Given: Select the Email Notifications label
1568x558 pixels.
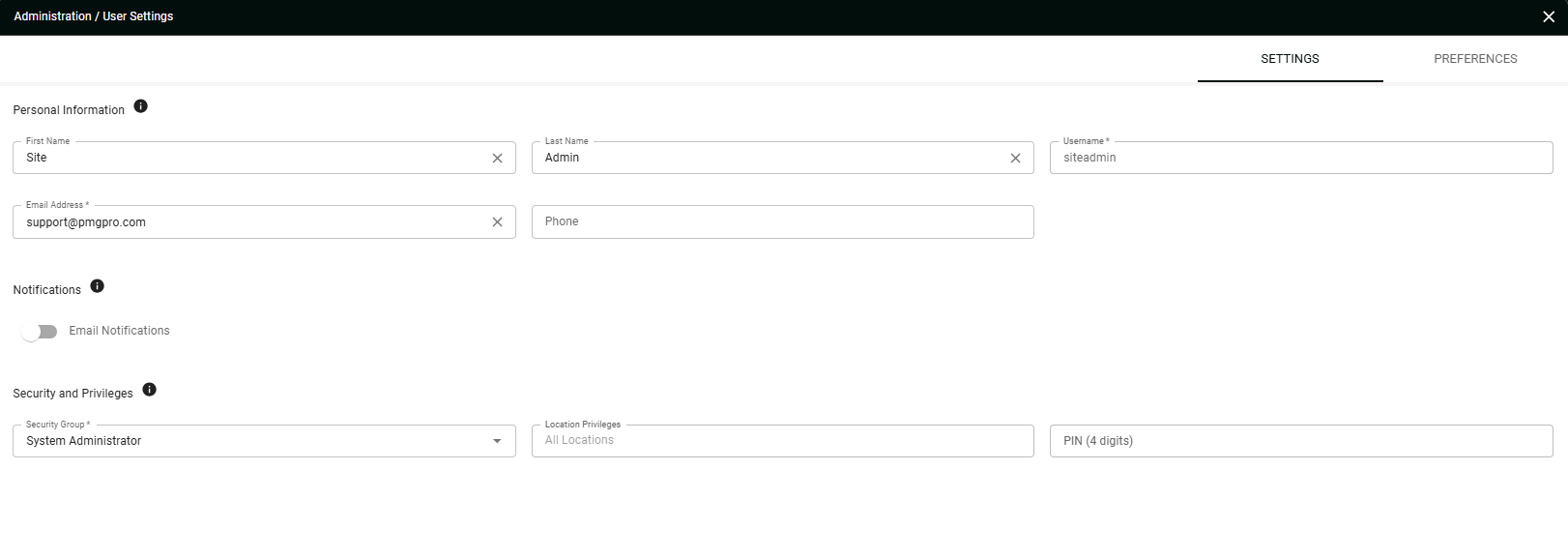Looking at the screenshot, I should [x=119, y=331].
